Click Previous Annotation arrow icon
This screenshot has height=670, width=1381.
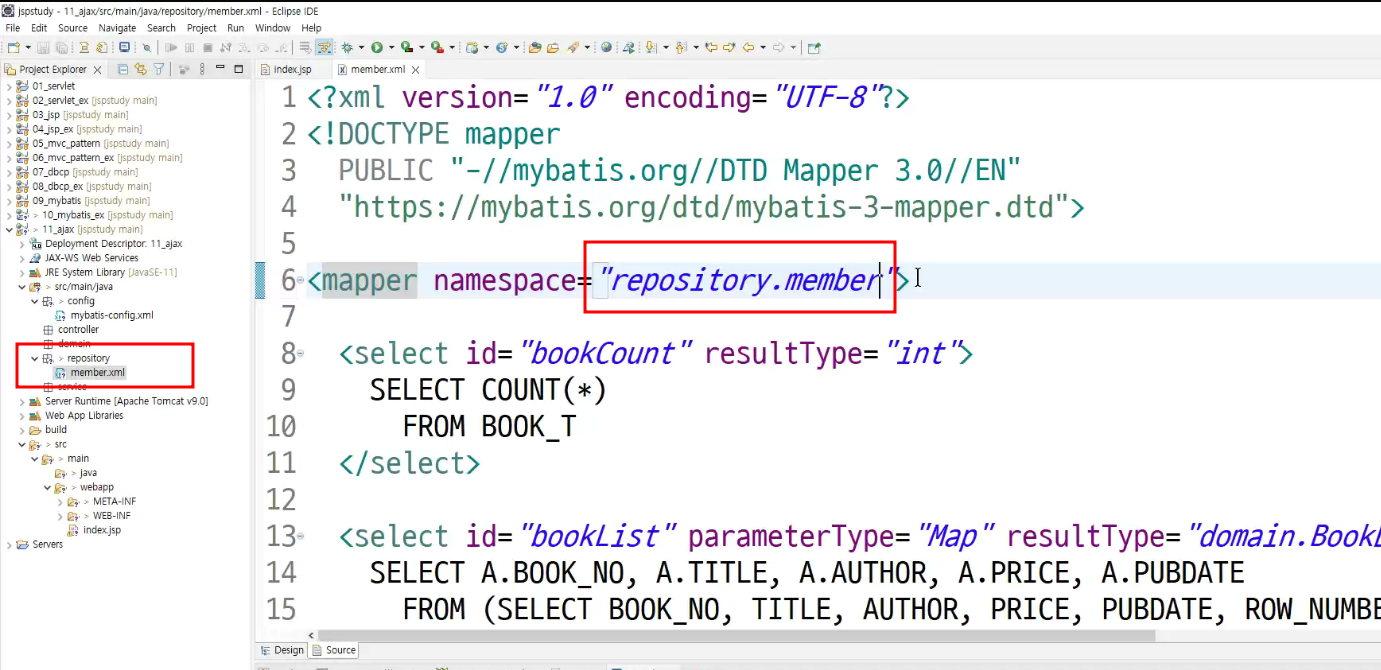[680, 47]
